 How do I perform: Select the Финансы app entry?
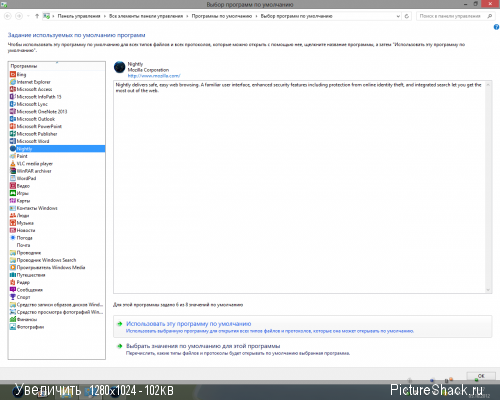pos(24,319)
